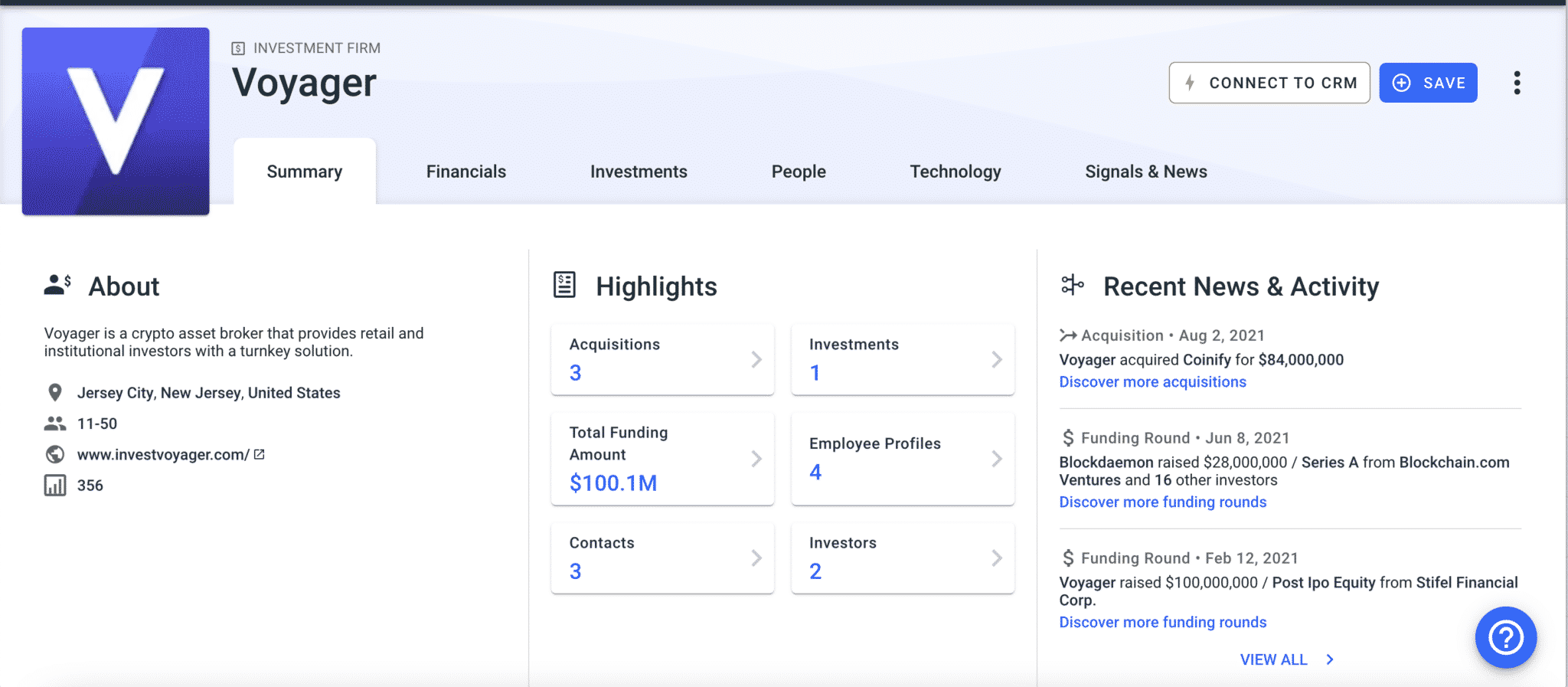Open the Financials tab
The image size is (1568, 687).
[x=466, y=172]
